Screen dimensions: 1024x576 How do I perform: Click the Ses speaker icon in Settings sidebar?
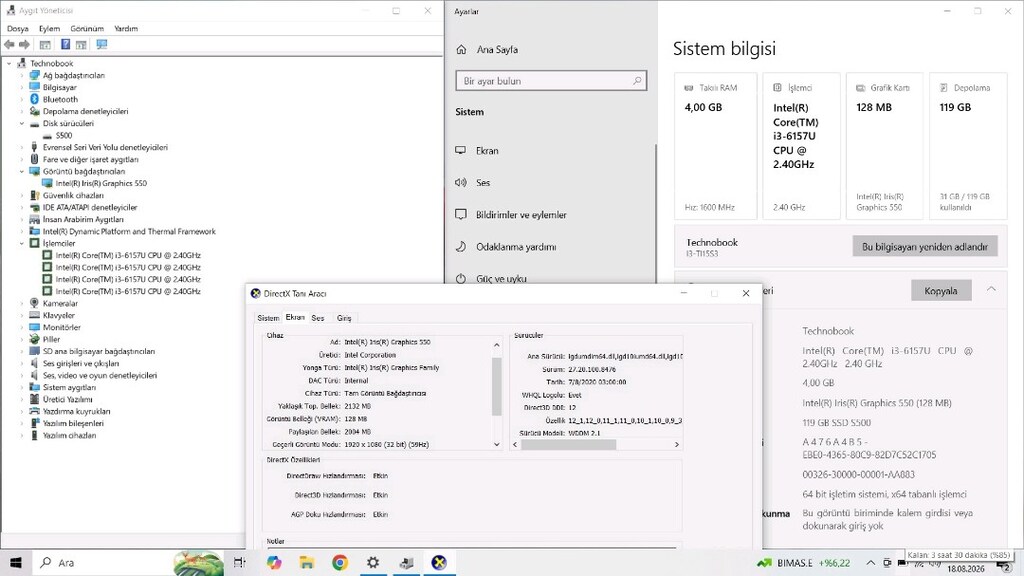click(x=461, y=183)
